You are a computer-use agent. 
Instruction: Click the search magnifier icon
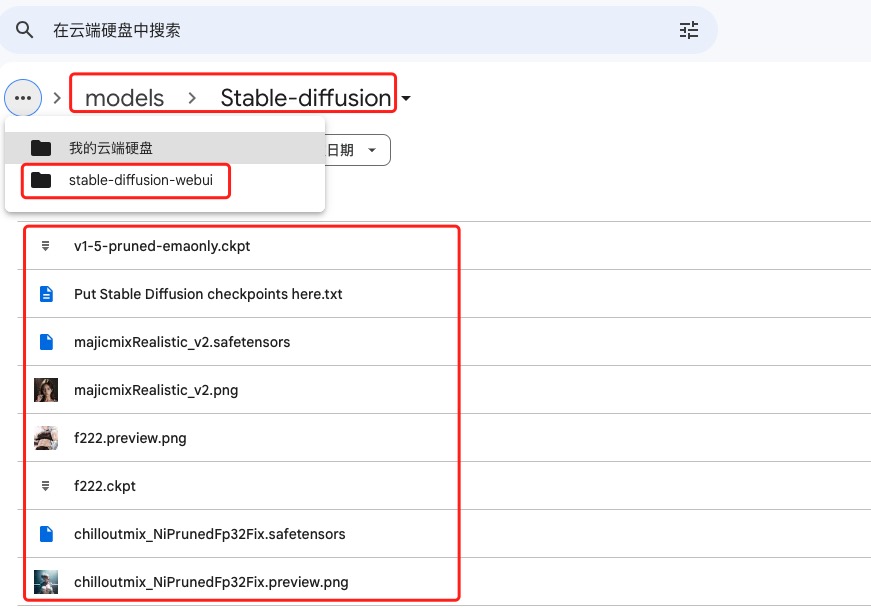tap(24, 30)
